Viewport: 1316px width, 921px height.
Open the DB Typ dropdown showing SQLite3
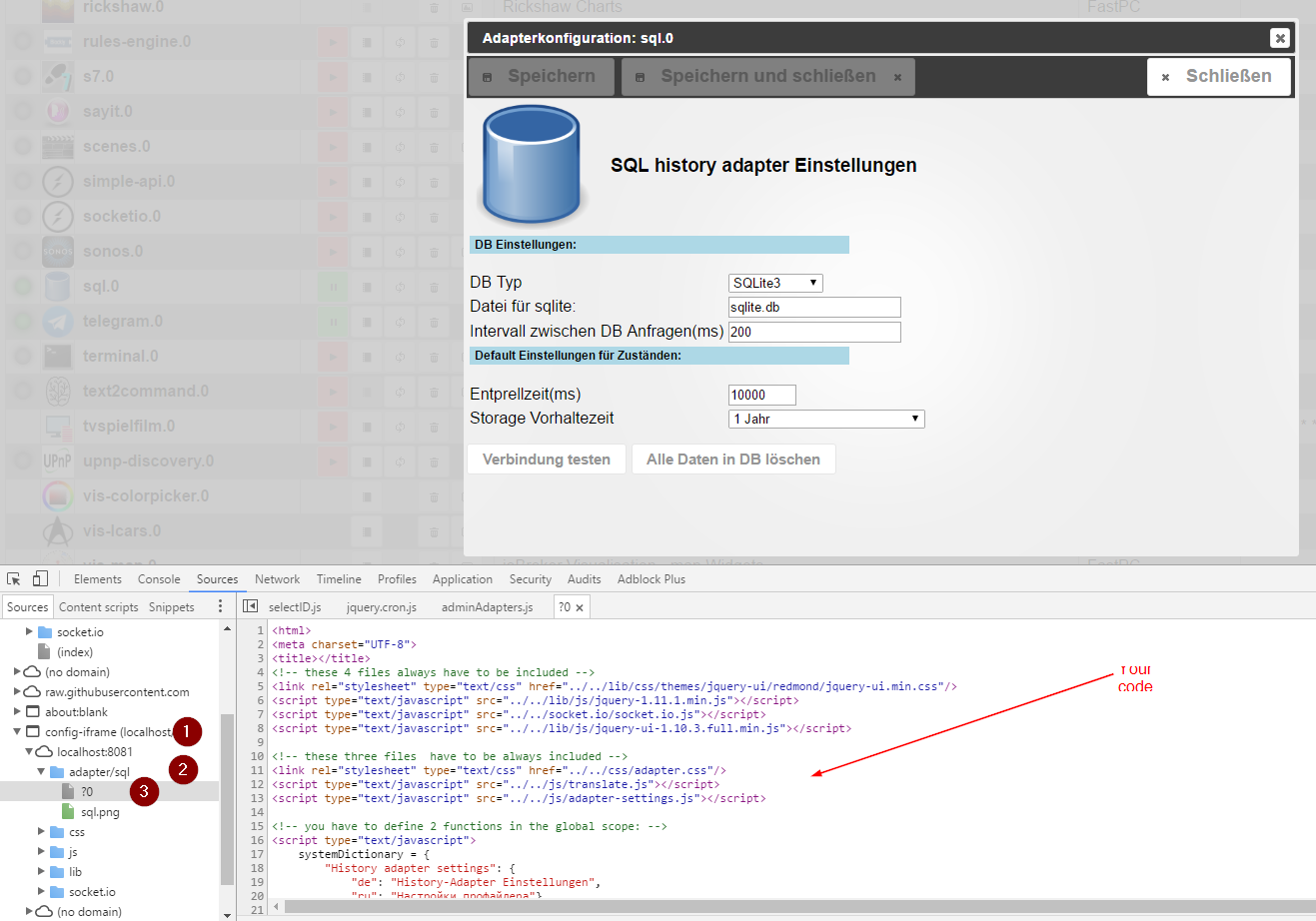click(775, 283)
